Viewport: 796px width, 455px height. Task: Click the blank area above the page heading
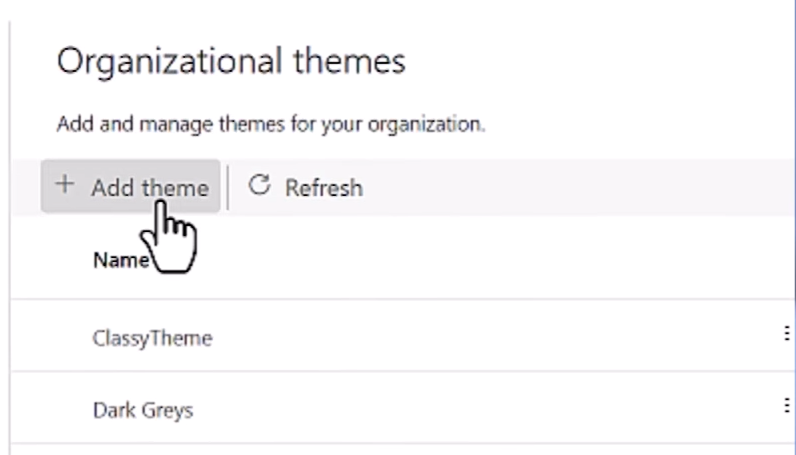coord(400,18)
